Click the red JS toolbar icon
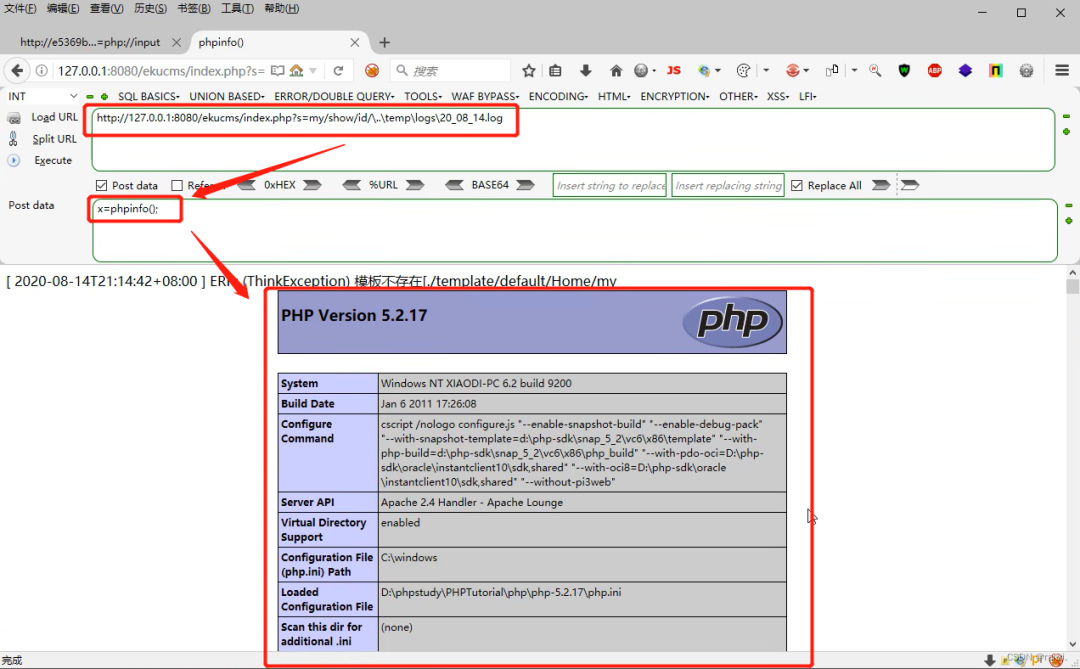The image size is (1080, 669). [674, 70]
